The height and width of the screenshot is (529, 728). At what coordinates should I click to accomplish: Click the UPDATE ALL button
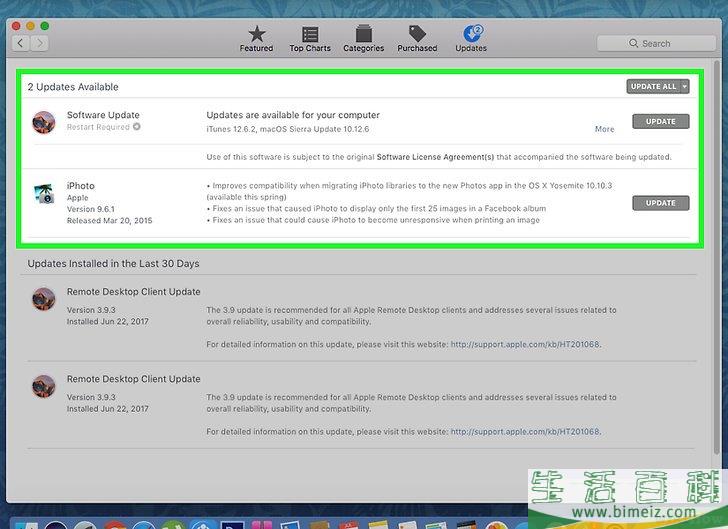click(x=653, y=86)
